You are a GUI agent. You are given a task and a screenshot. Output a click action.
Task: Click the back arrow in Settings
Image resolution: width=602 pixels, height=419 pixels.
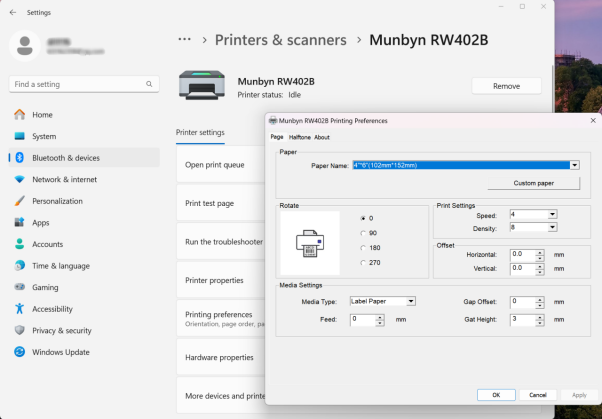click(x=13, y=12)
